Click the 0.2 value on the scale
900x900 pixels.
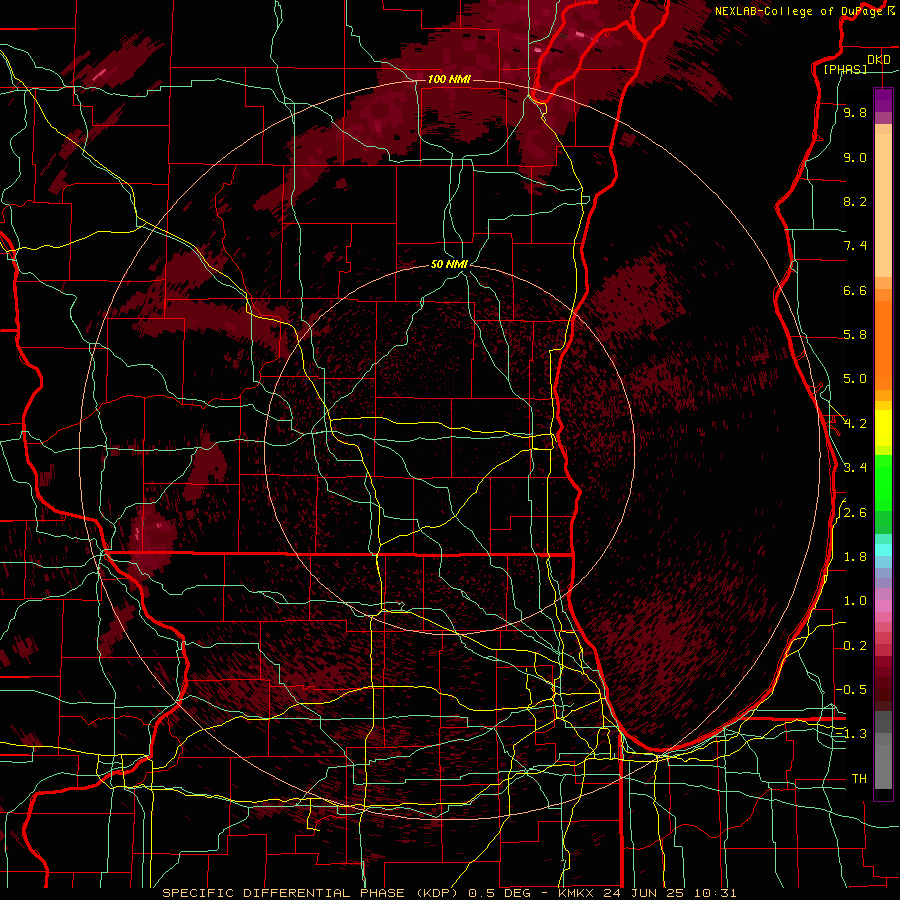point(855,646)
